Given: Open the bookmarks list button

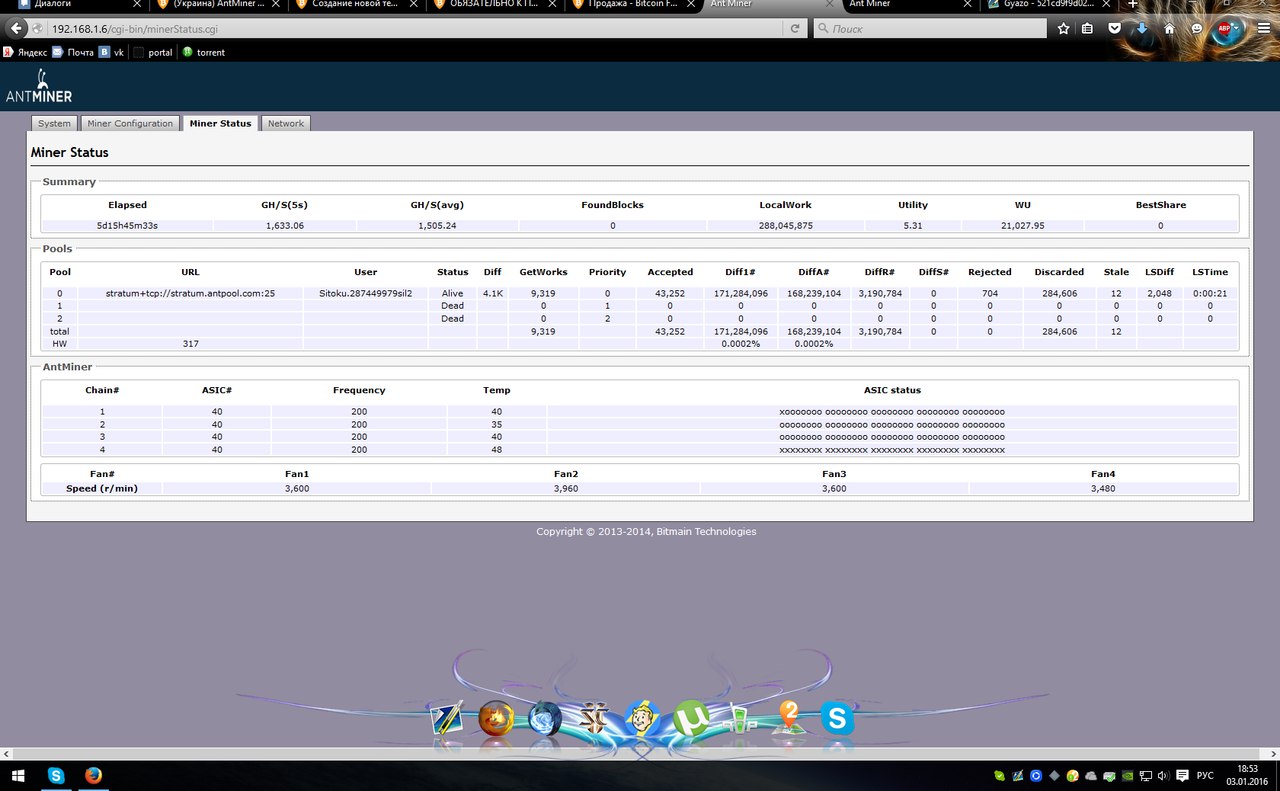Looking at the screenshot, I should point(1088,29).
